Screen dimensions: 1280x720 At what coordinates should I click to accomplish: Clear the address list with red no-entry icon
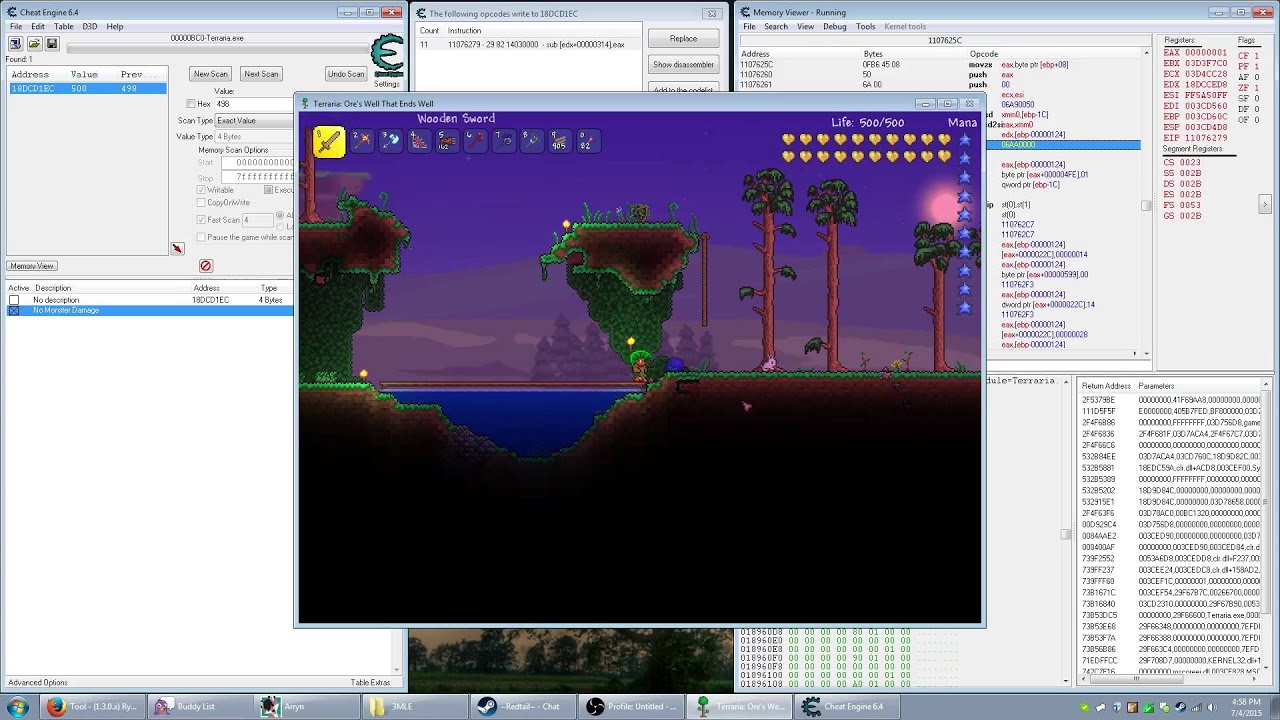click(205, 266)
